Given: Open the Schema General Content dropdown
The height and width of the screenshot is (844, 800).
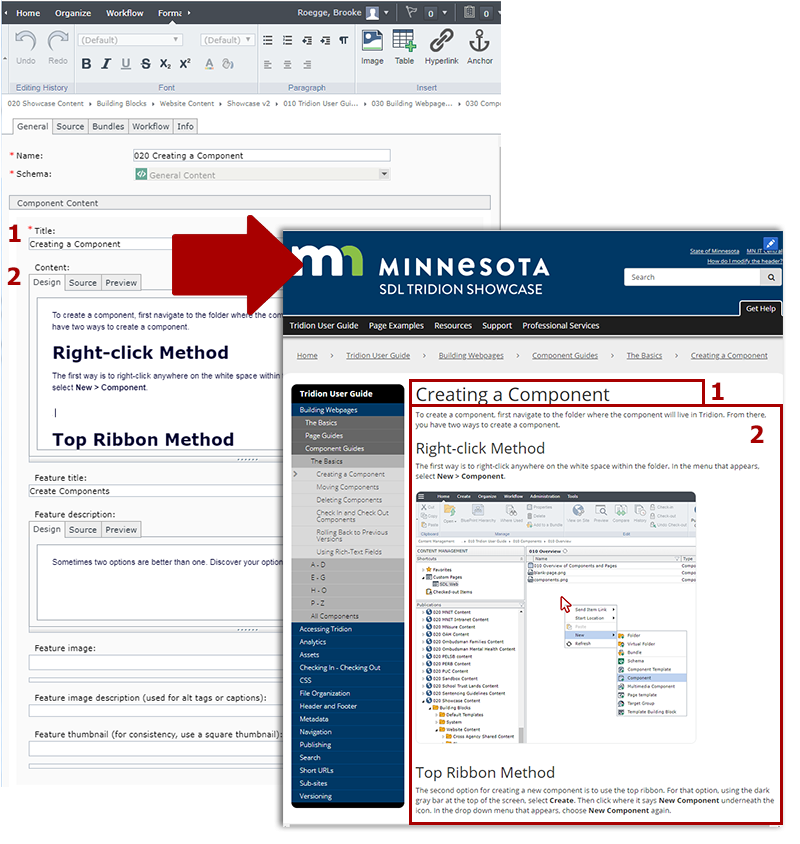Looking at the screenshot, I should point(261,175).
